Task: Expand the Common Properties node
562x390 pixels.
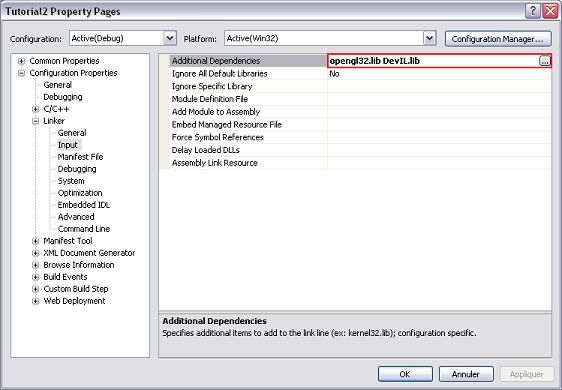Action: (x=22, y=61)
